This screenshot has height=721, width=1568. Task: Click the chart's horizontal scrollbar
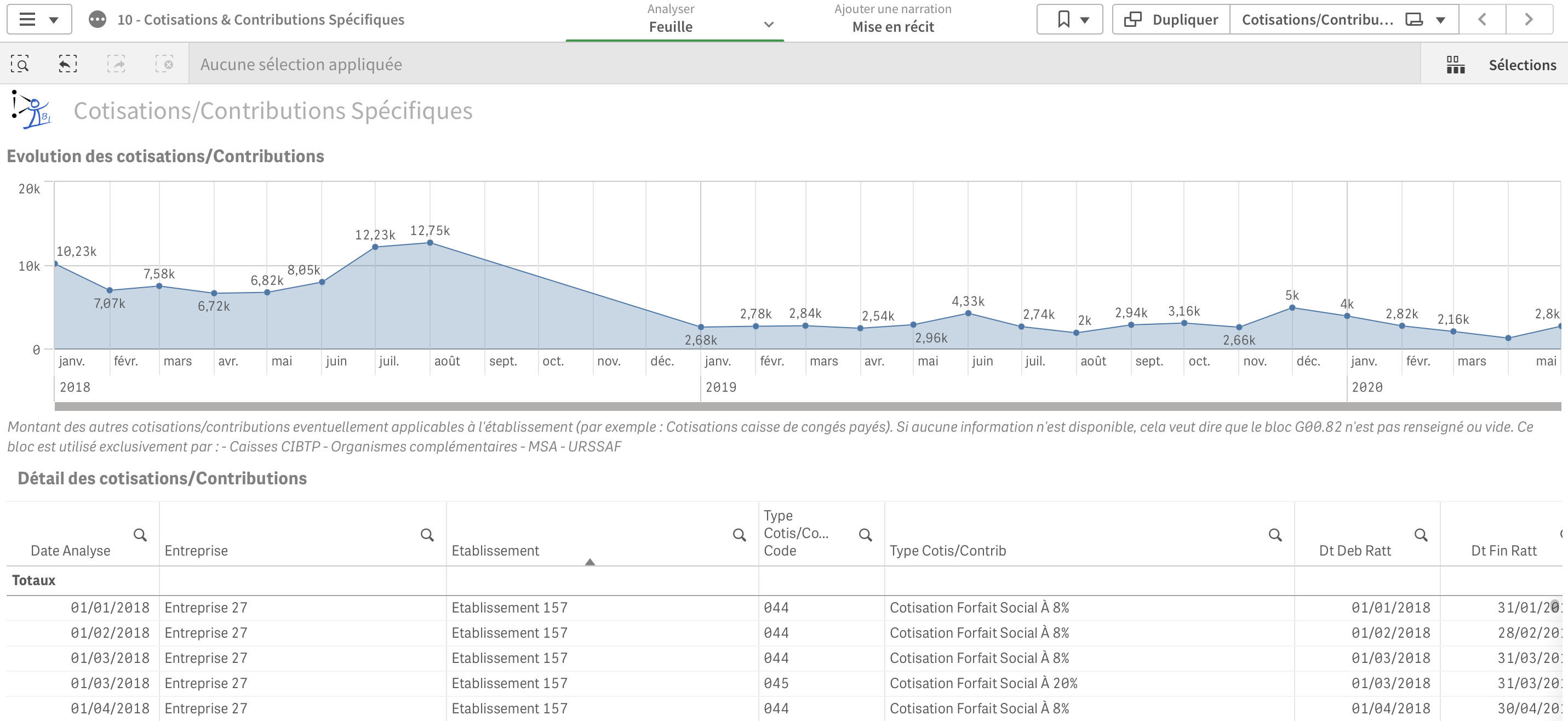(x=807, y=406)
